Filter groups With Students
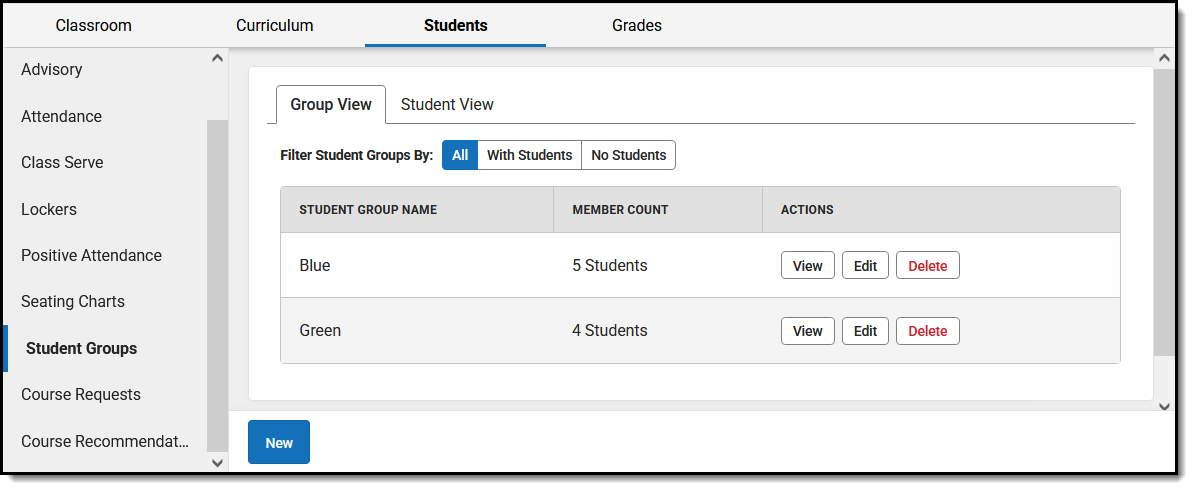1193x490 pixels. coord(529,155)
